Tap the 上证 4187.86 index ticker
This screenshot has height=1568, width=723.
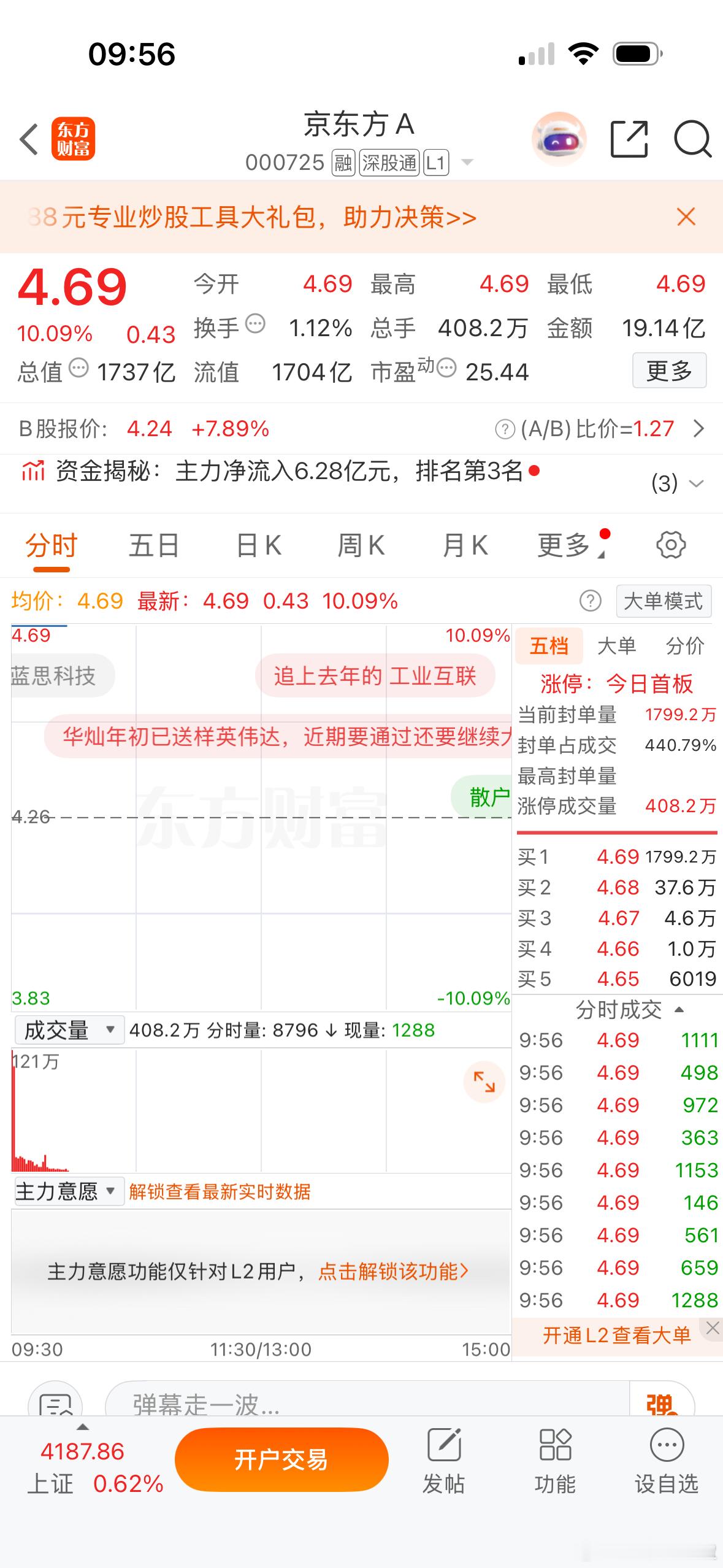pyautogui.click(x=96, y=1467)
